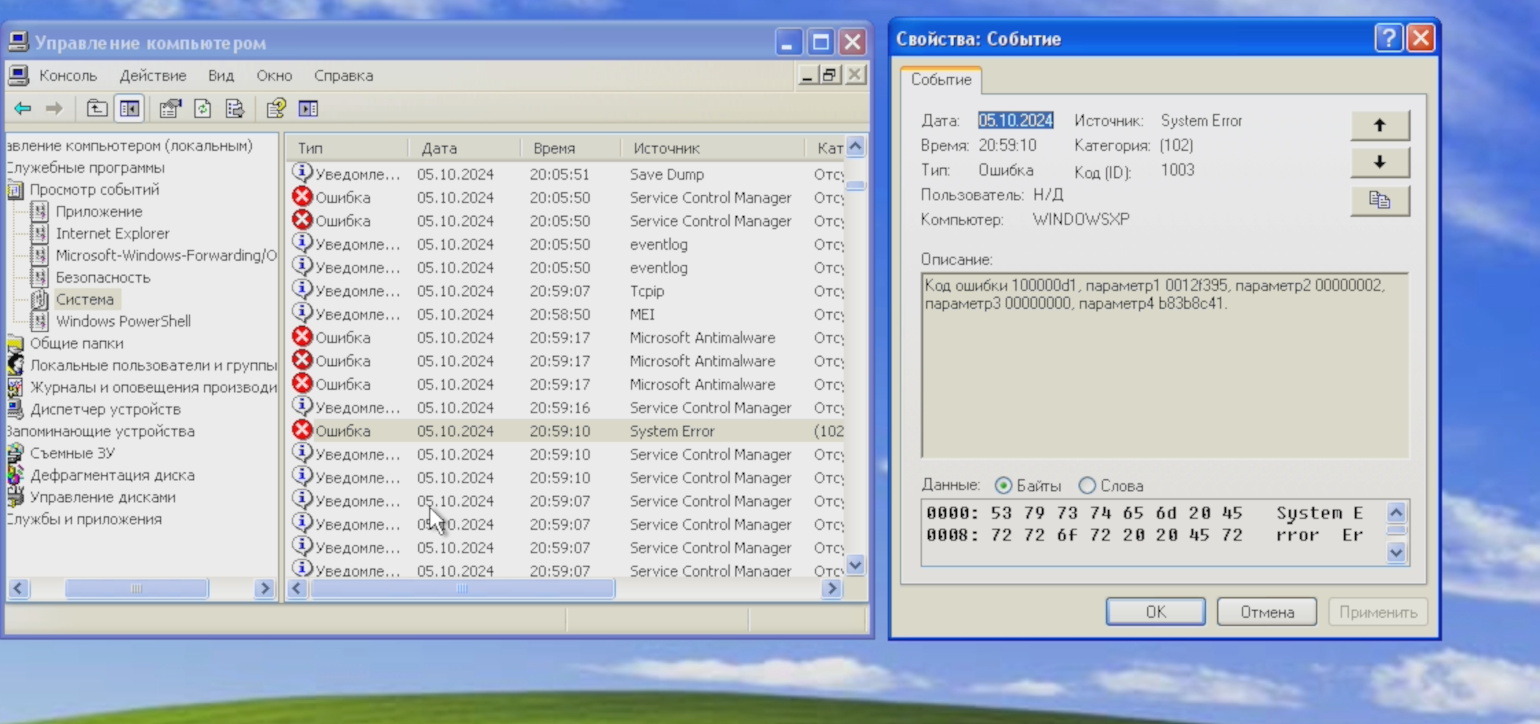
Task: Select the Слова radio button
Action: [1087, 486]
